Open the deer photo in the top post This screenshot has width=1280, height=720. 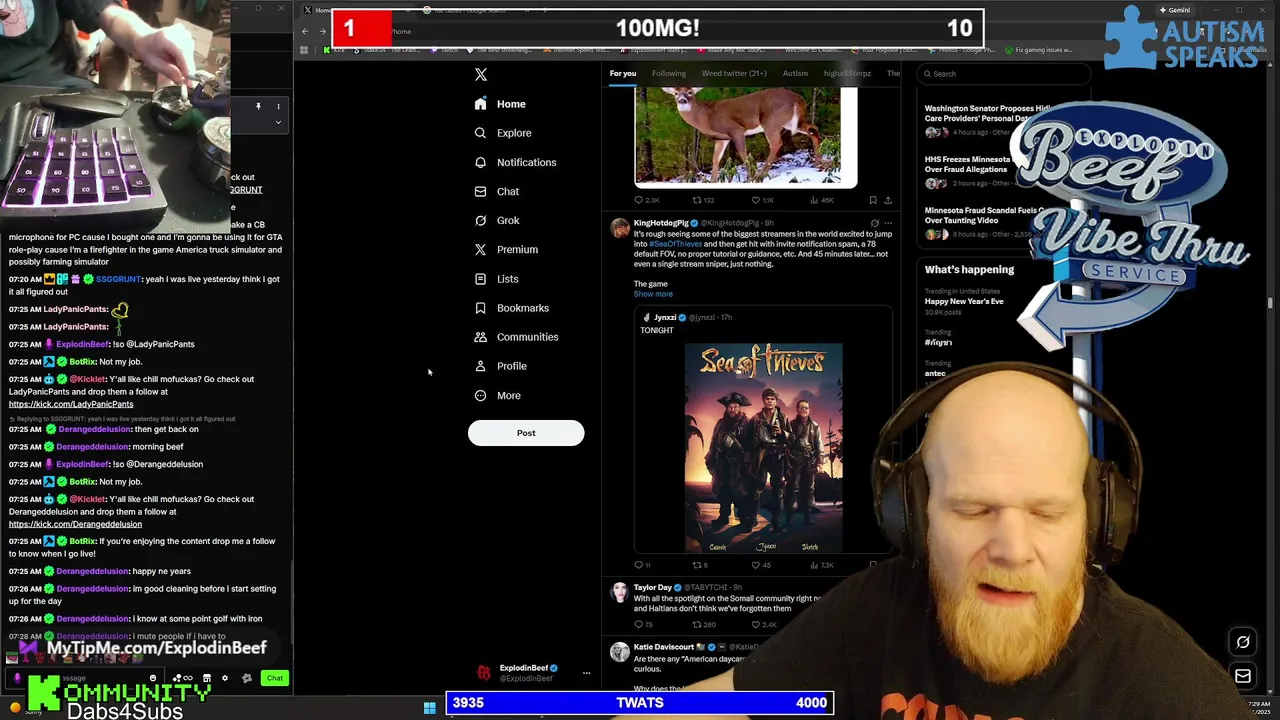746,137
